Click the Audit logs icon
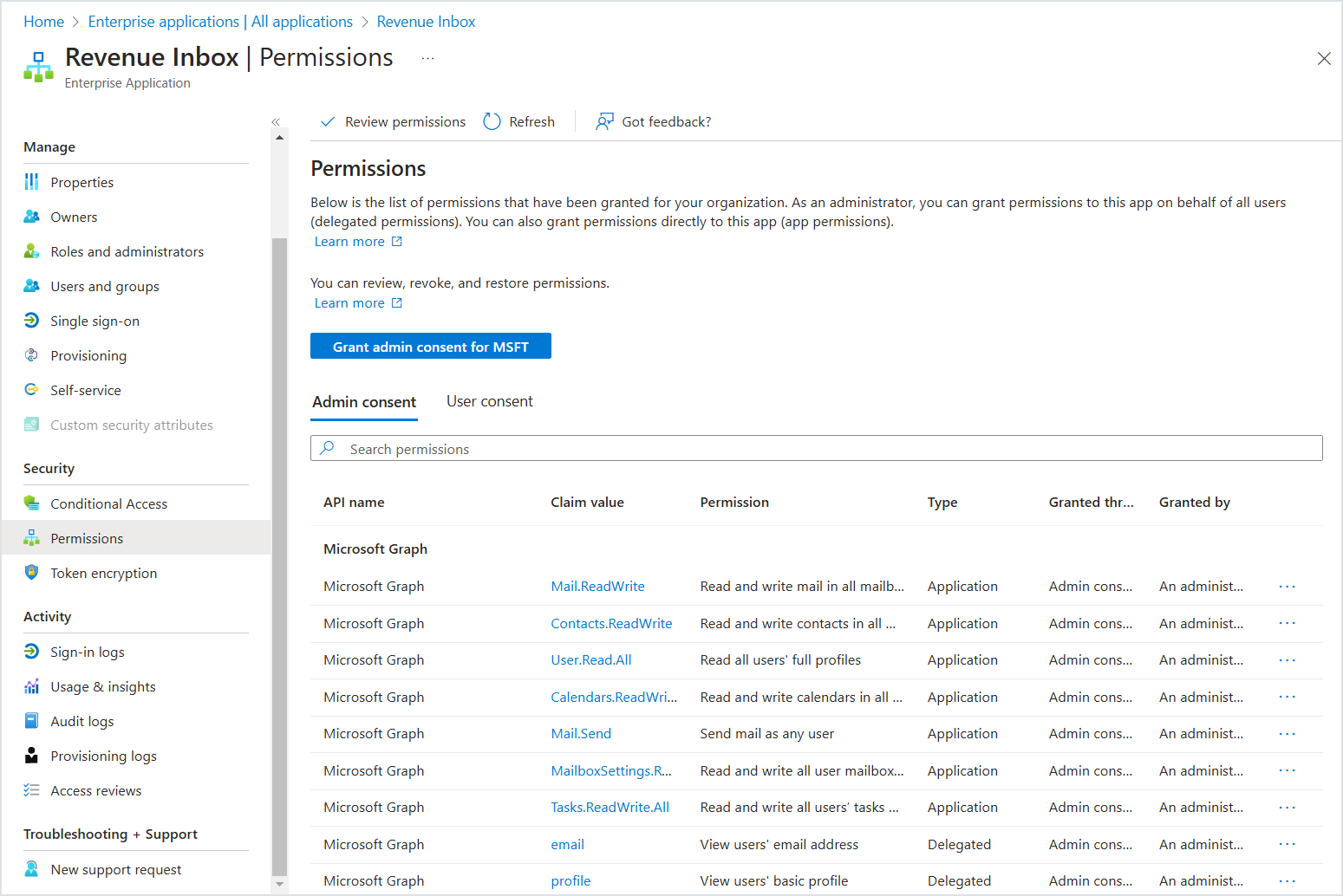The image size is (1343, 896). pos(32,721)
